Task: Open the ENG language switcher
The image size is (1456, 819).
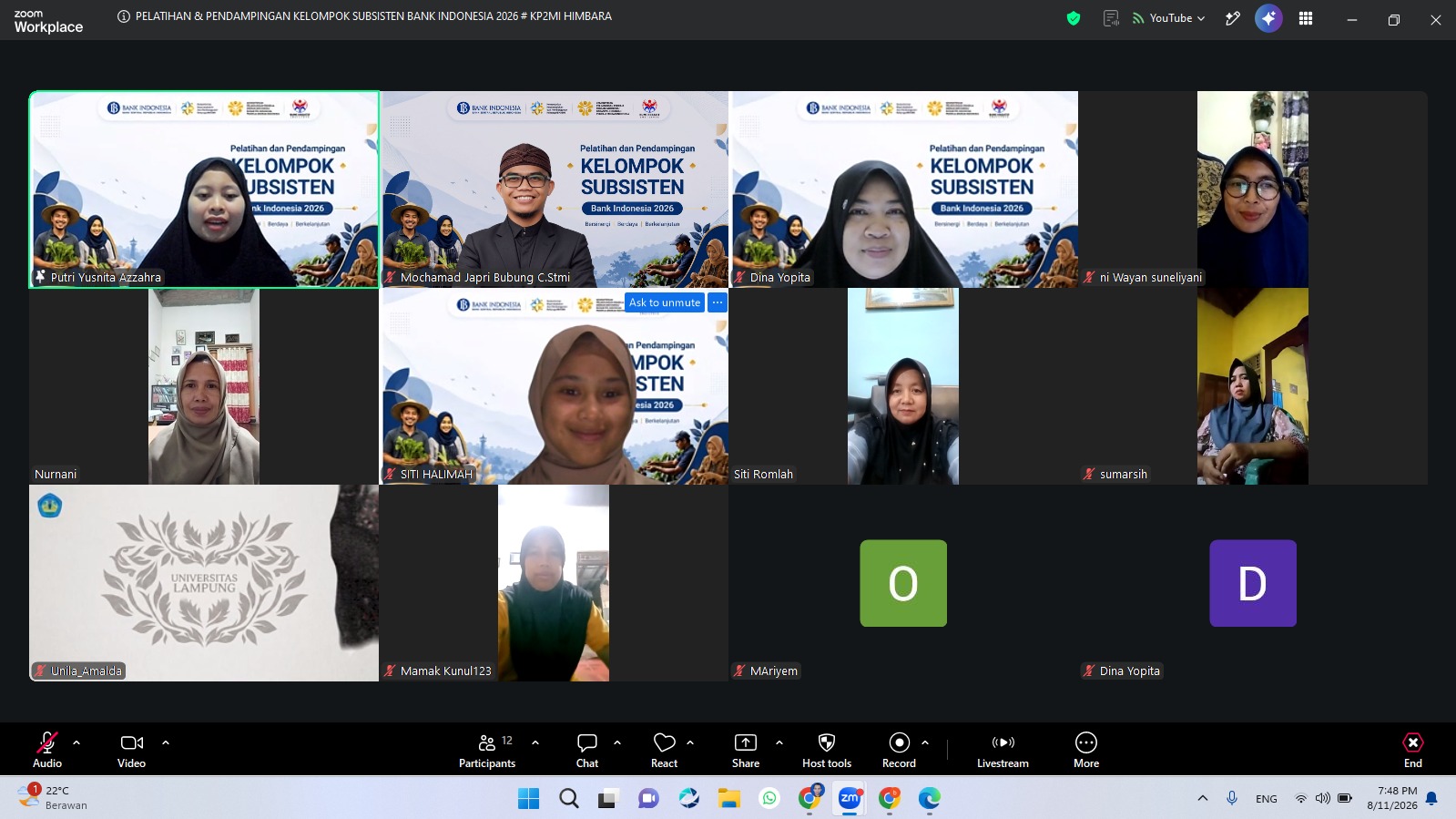Action: coord(1267,799)
